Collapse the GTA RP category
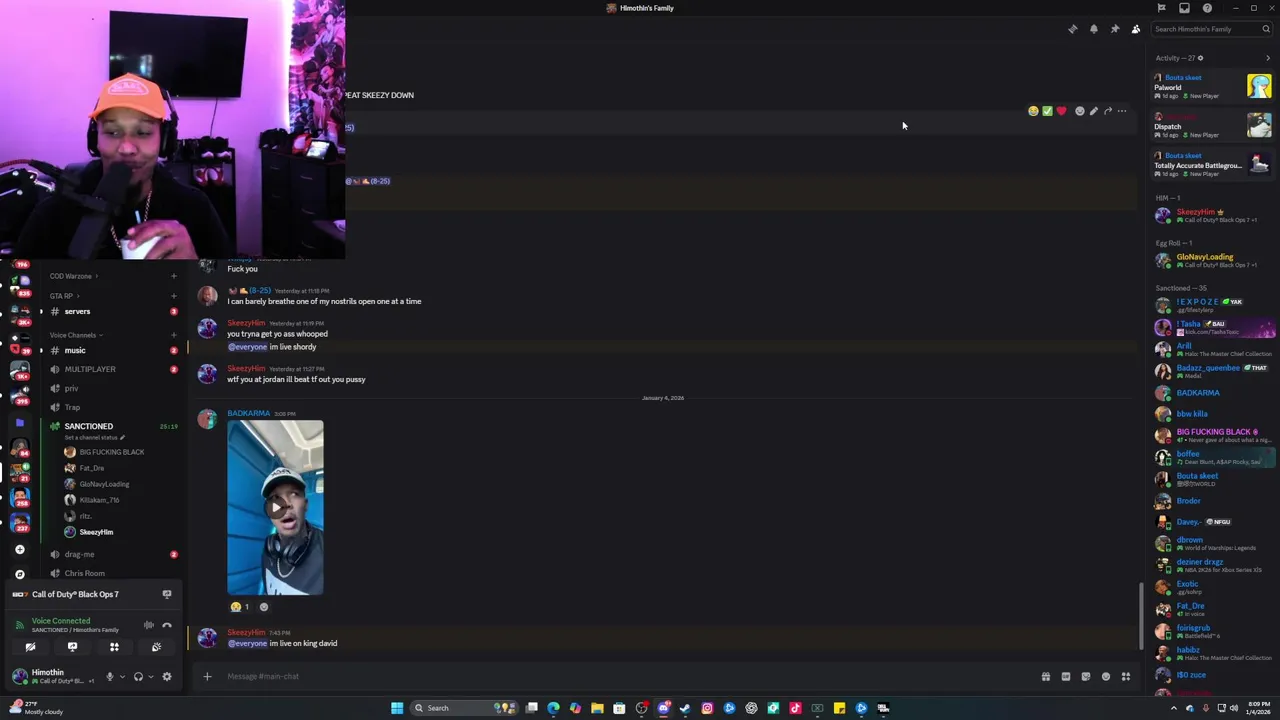 [x=63, y=296]
